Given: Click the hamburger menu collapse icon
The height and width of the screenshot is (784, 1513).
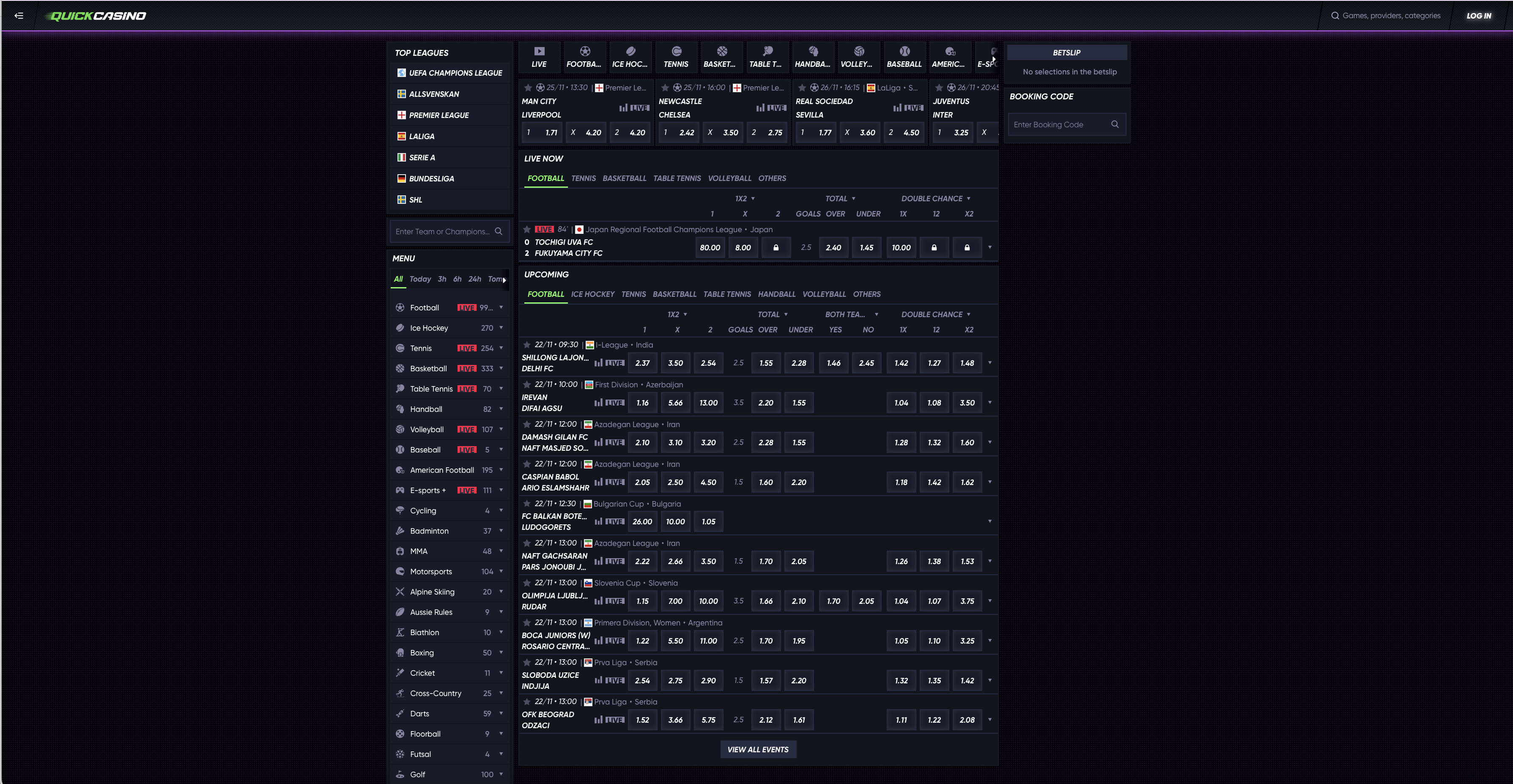Looking at the screenshot, I should (x=19, y=16).
